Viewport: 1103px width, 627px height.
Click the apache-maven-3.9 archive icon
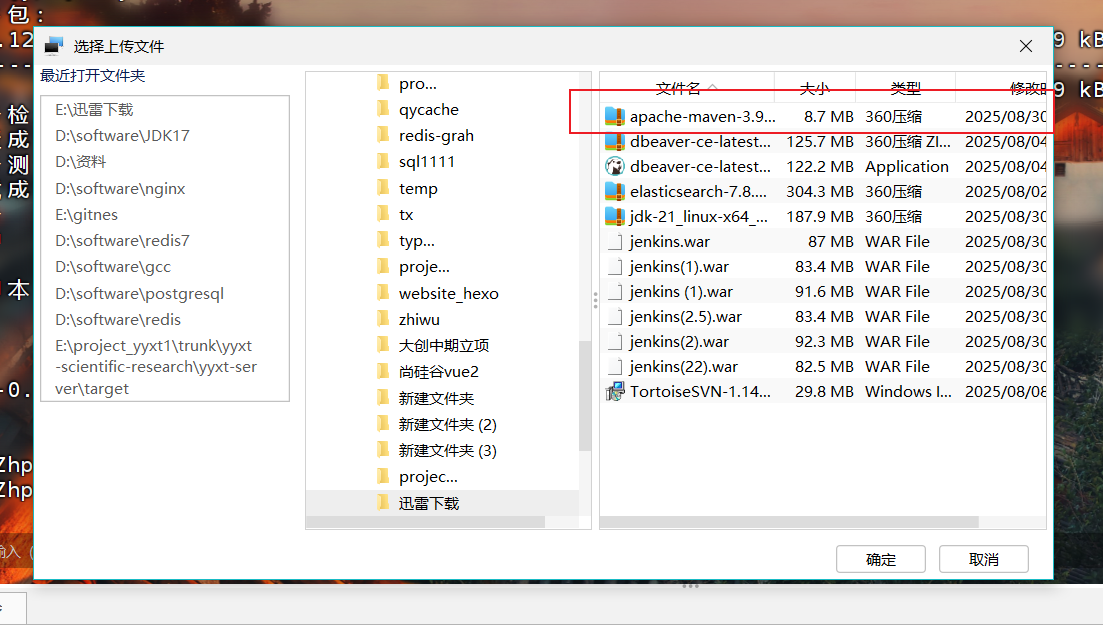tap(615, 117)
